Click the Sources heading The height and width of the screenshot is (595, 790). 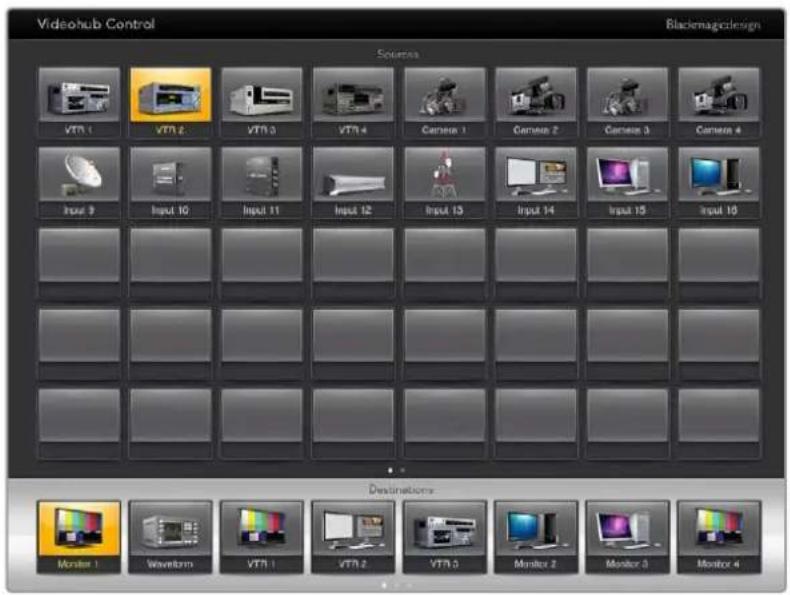[398, 54]
